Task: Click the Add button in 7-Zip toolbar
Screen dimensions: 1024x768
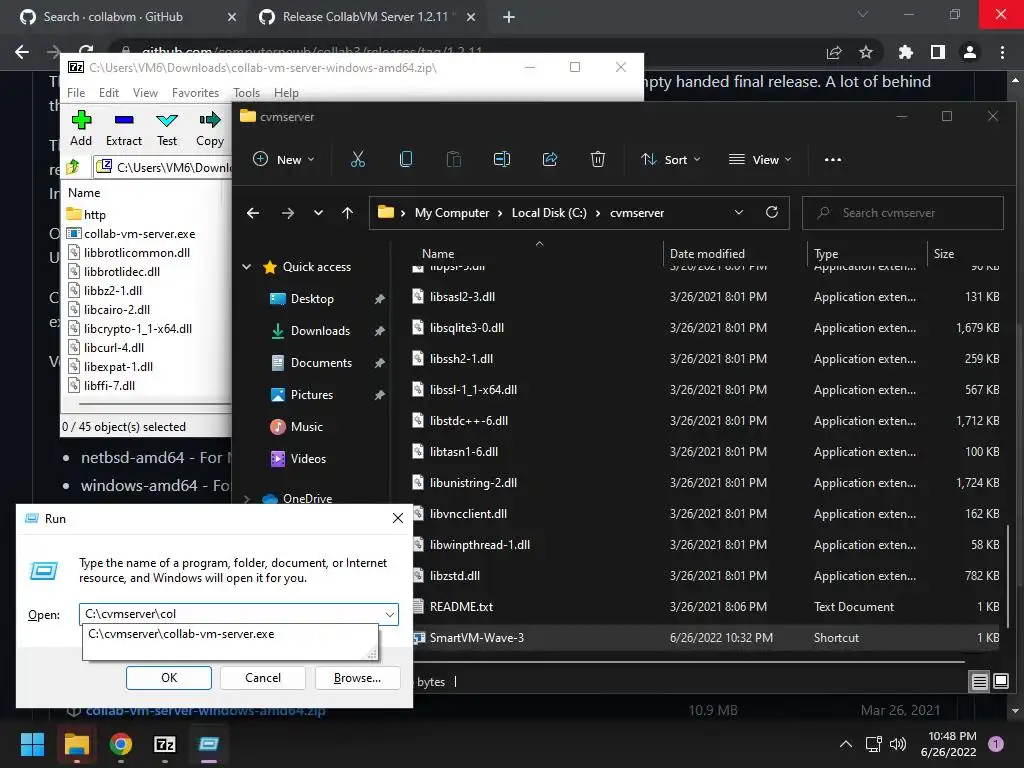Action: click(81, 128)
